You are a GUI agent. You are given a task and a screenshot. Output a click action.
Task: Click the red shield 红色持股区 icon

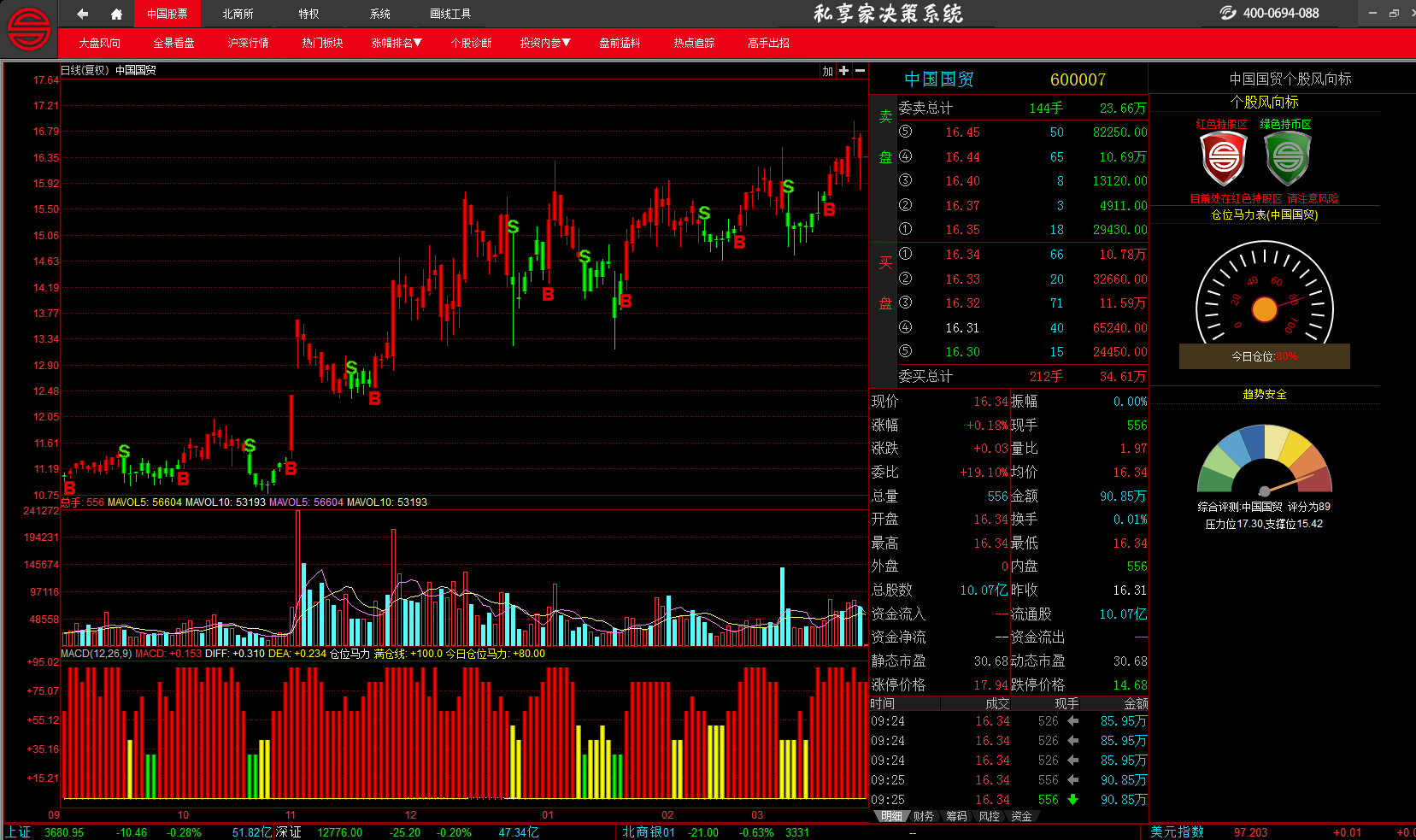(1223, 158)
